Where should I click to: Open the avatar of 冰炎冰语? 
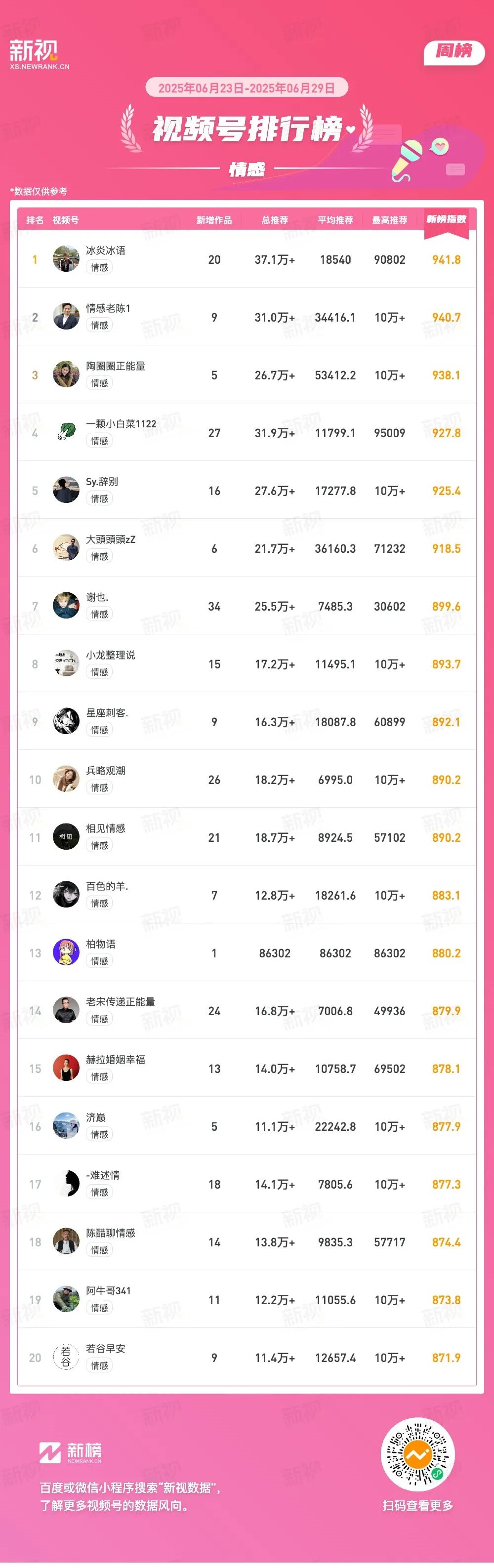[x=66, y=259]
